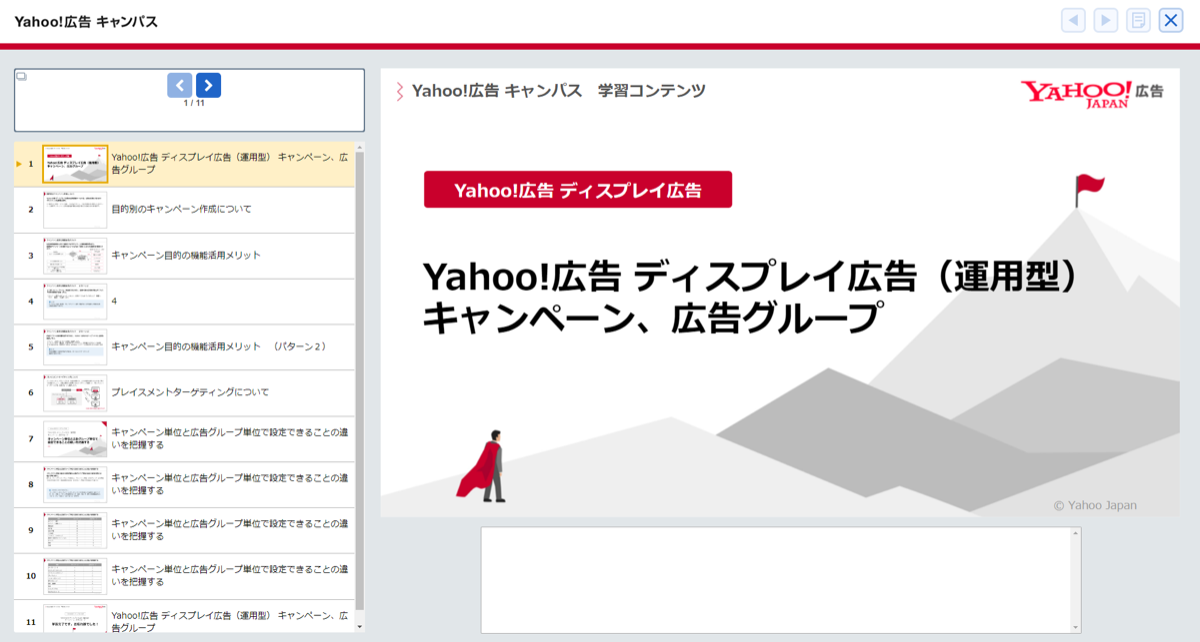Select title キャンペーン目的の機能活用メリット in row 3
The image size is (1200, 642).
click(x=186, y=255)
